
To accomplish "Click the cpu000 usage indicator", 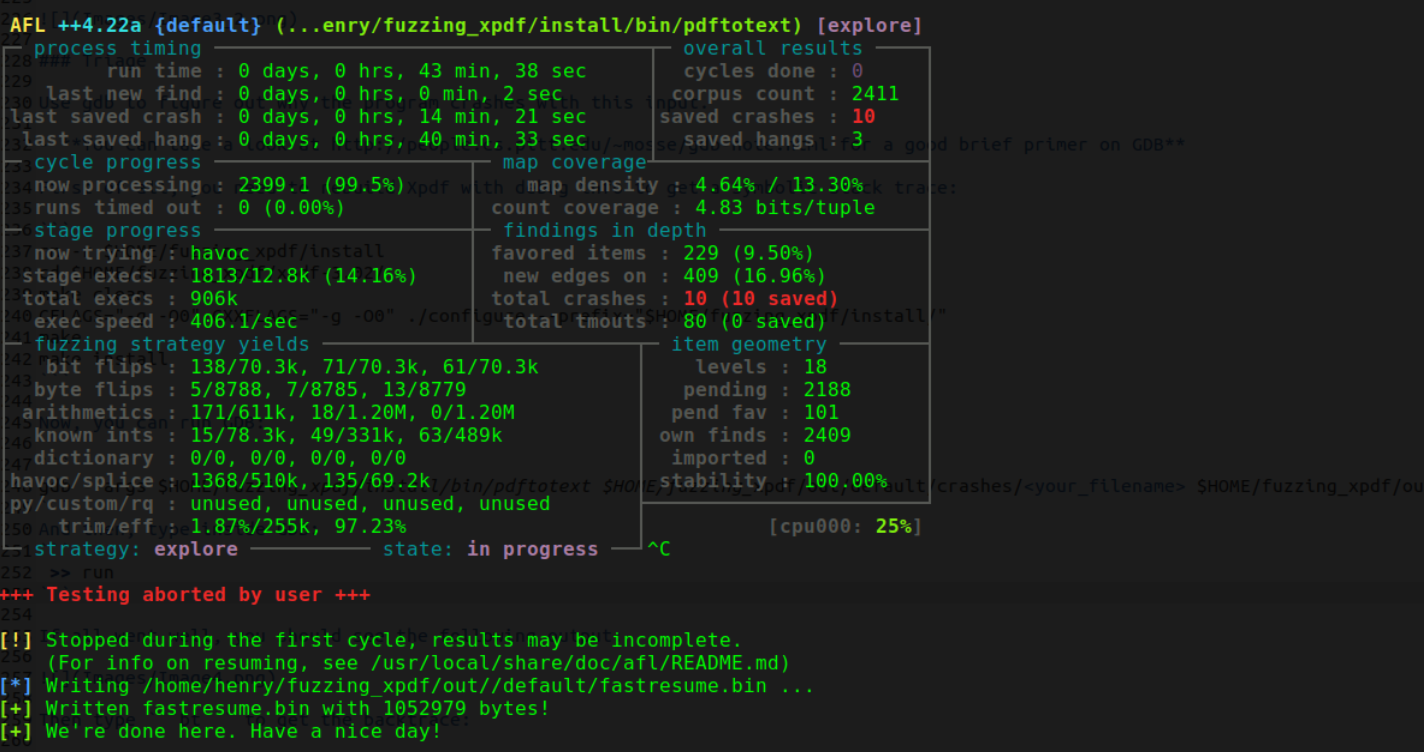I will pyautogui.click(x=845, y=526).
